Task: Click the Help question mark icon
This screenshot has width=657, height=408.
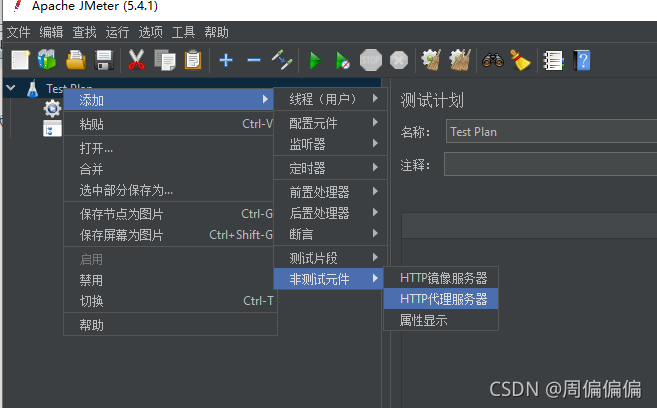Action: (x=582, y=60)
